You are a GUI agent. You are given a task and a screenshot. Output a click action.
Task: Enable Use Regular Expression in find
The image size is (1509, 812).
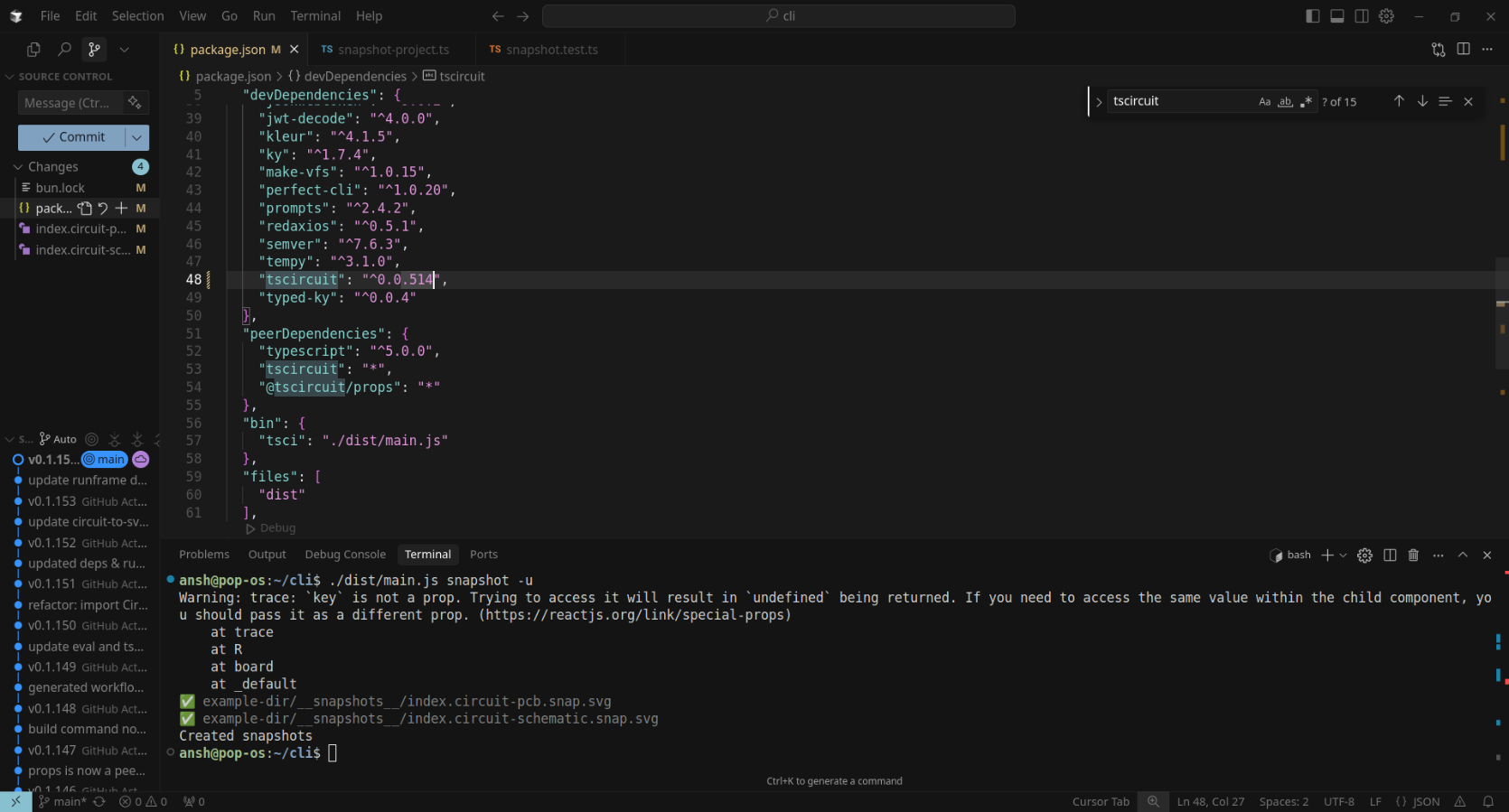(x=1306, y=102)
